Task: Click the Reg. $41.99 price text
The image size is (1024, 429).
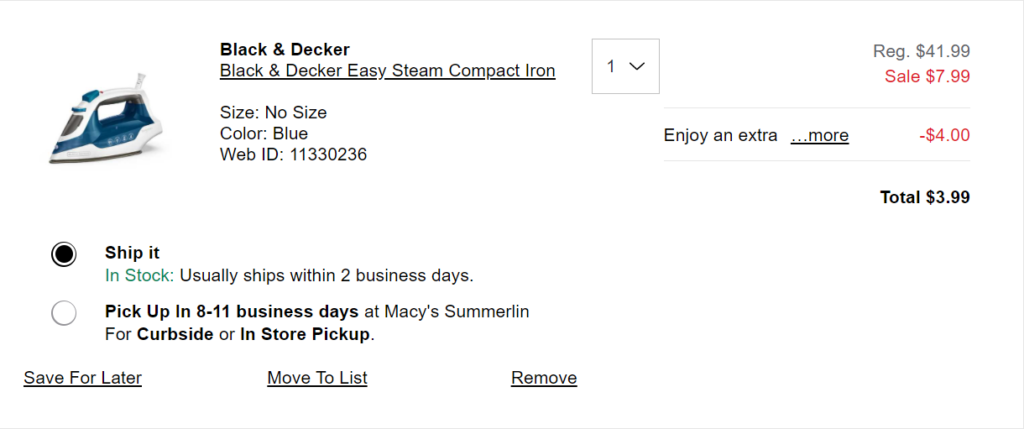Action: coord(921,52)
